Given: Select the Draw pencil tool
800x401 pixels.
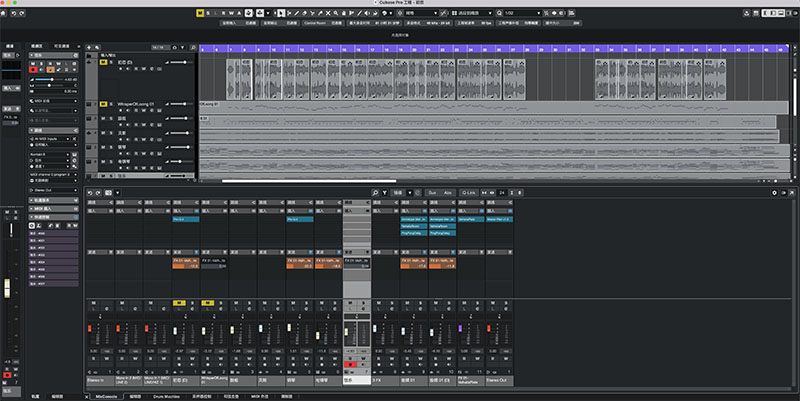Looking at the screenshot, I should pos(296,13).
